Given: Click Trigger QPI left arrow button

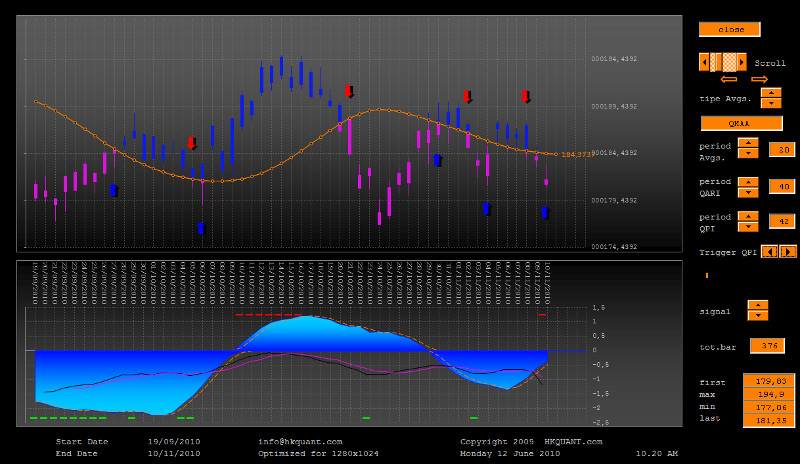Looking at the screenshot, I should tap(769, 251).
